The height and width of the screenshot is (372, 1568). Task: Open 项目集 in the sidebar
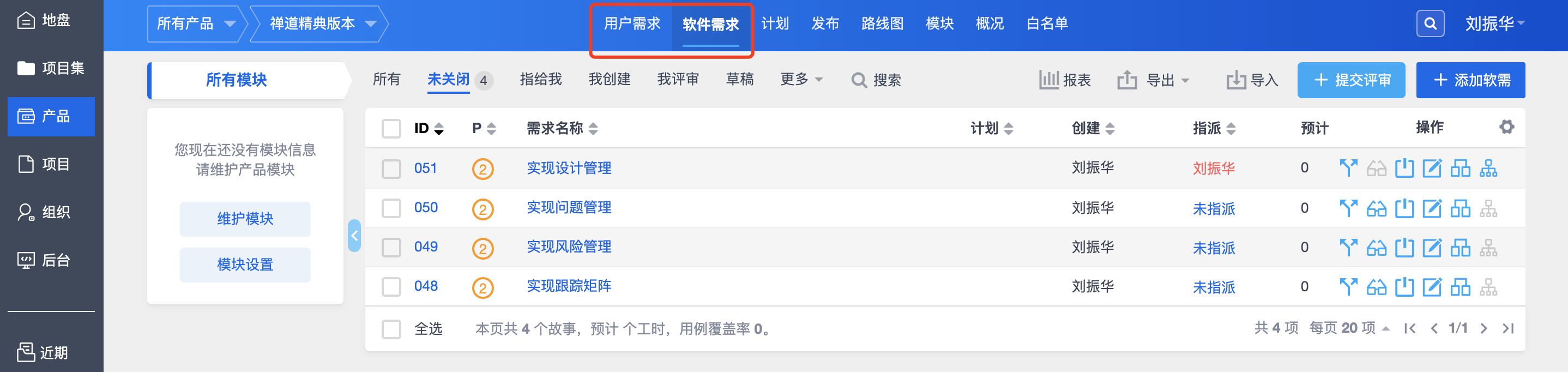pos(51,68)
